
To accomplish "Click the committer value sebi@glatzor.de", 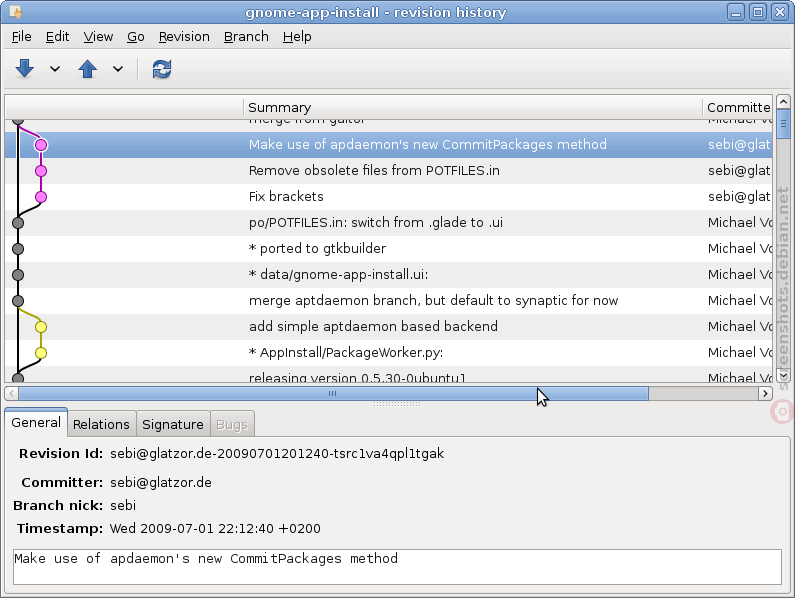I will click(x=161, y=482).
